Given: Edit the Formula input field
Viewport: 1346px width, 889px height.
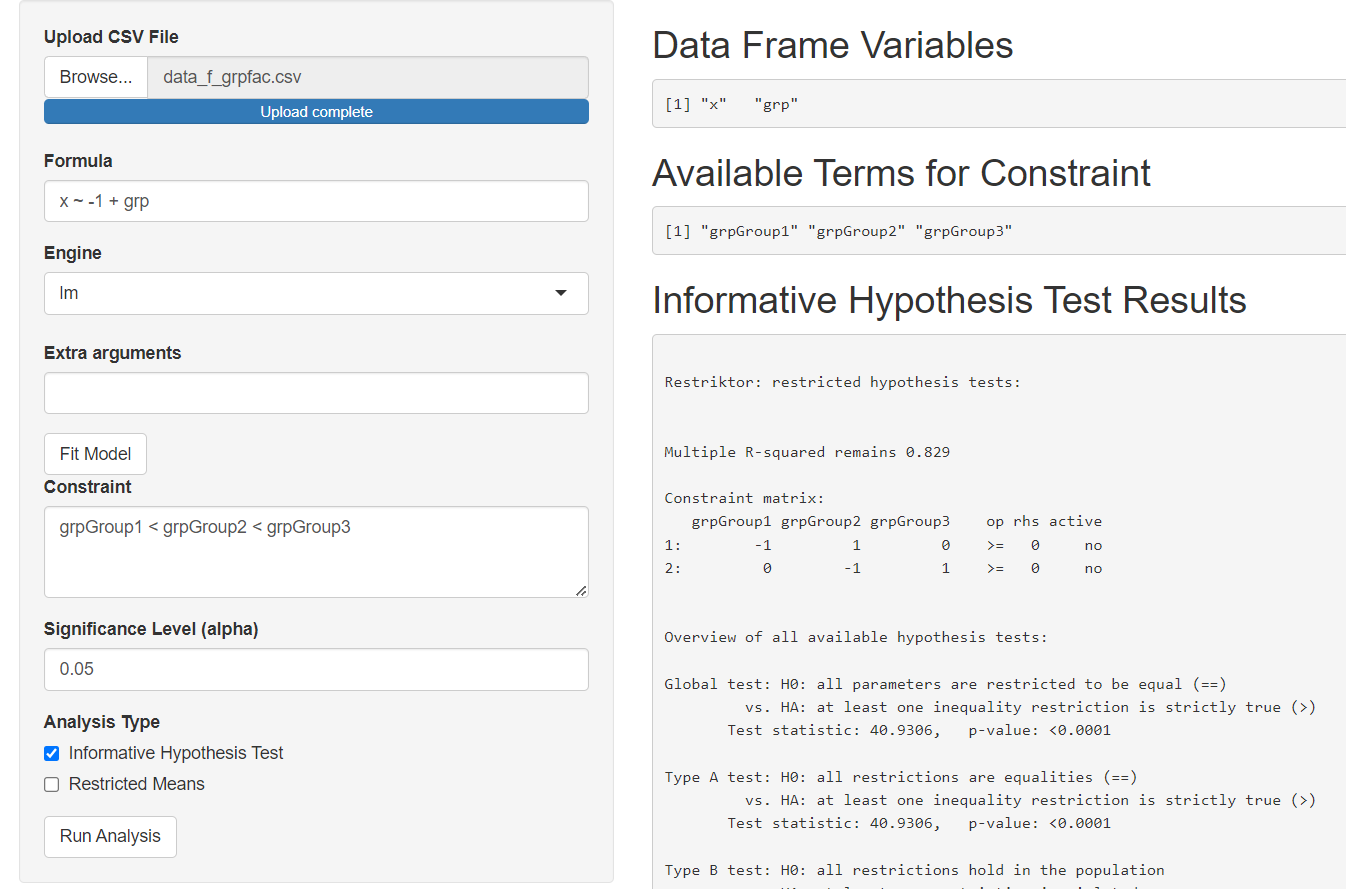Looking at the screenshot, I should (316, 201).
